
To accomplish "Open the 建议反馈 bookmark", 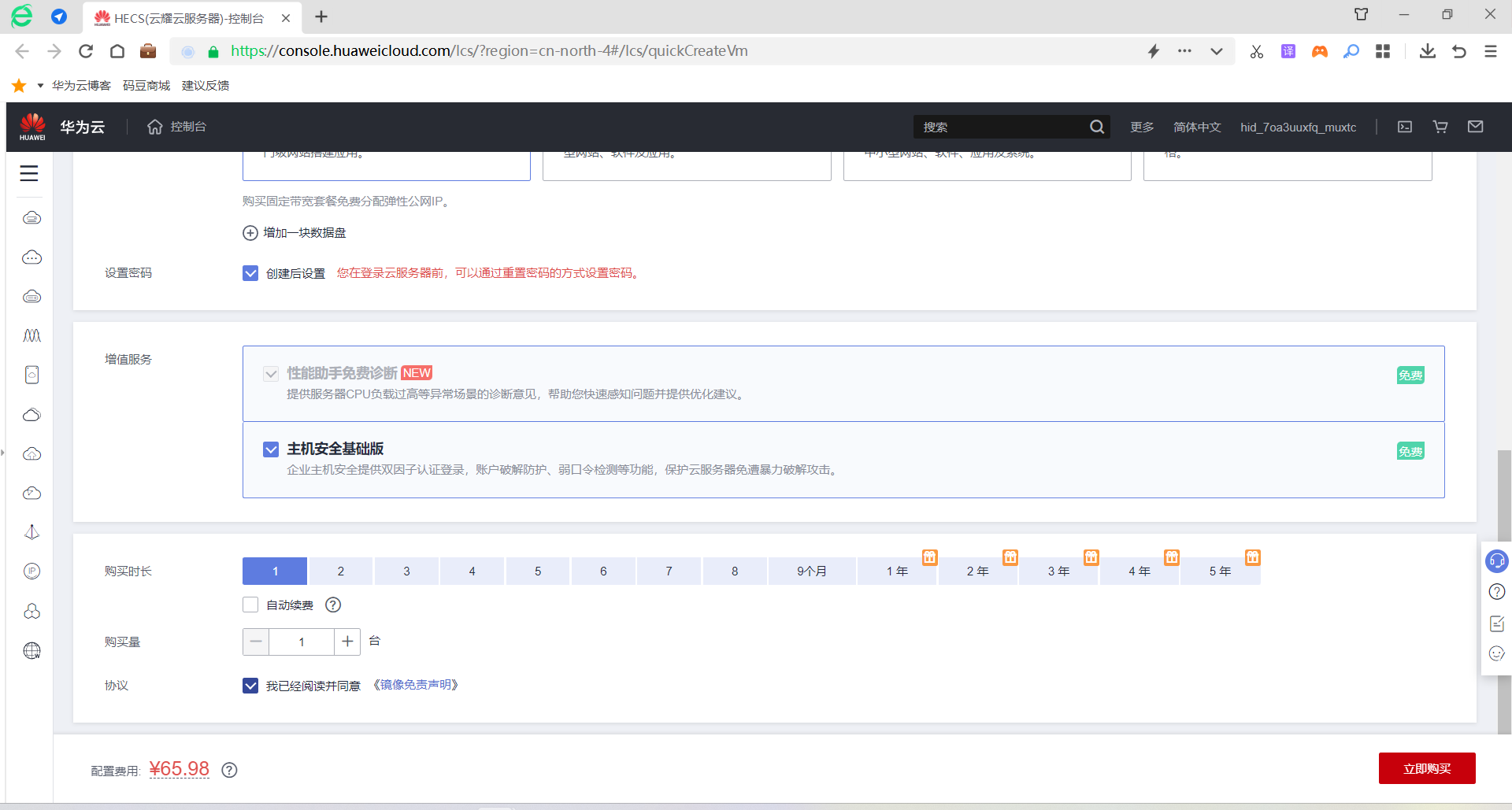I will tap(206, 86).
